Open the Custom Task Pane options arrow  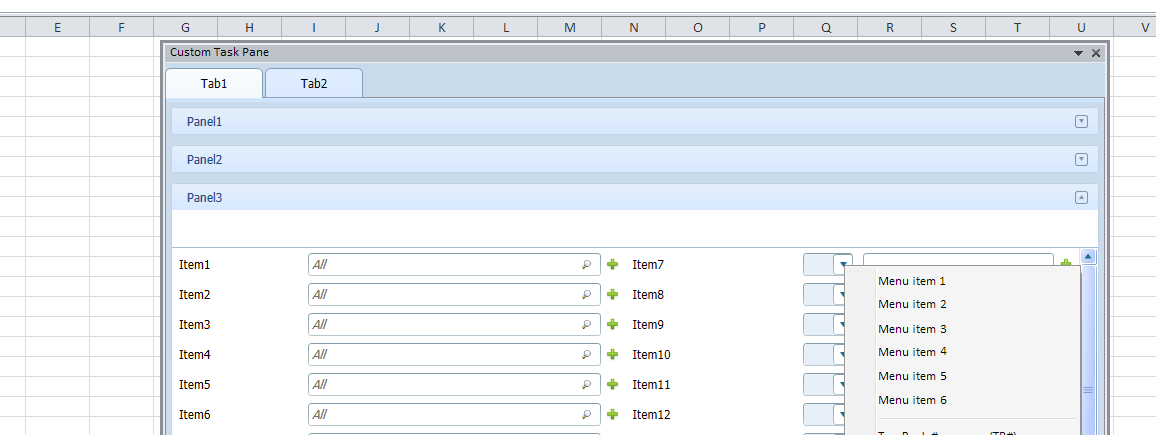[x=1078, y=53]
